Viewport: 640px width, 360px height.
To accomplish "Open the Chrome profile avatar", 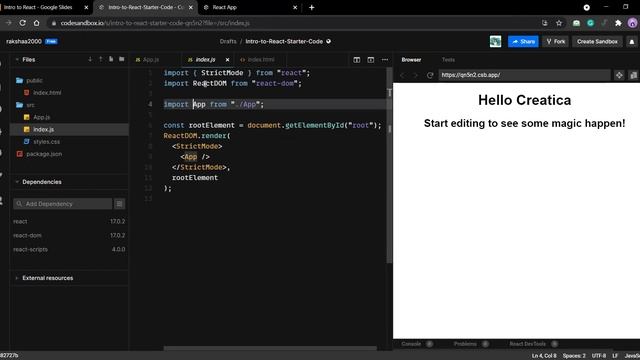I will point(633,23).
